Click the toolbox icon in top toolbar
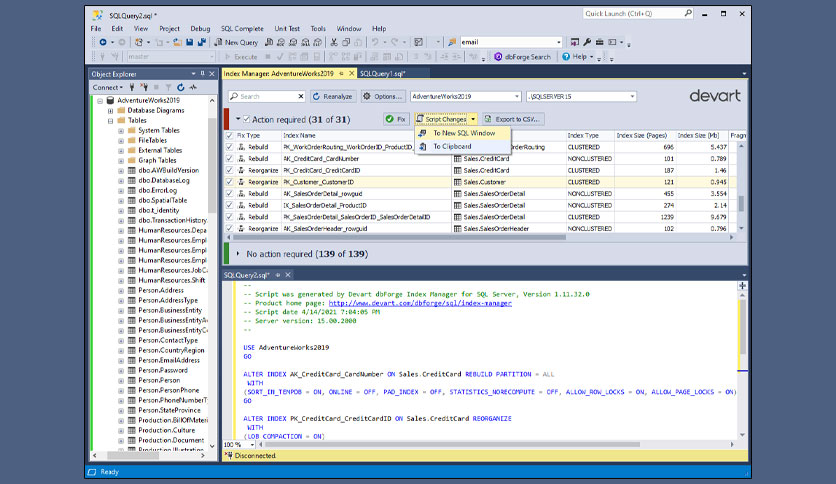The image size is (836, 484). [x=599, y=42]
